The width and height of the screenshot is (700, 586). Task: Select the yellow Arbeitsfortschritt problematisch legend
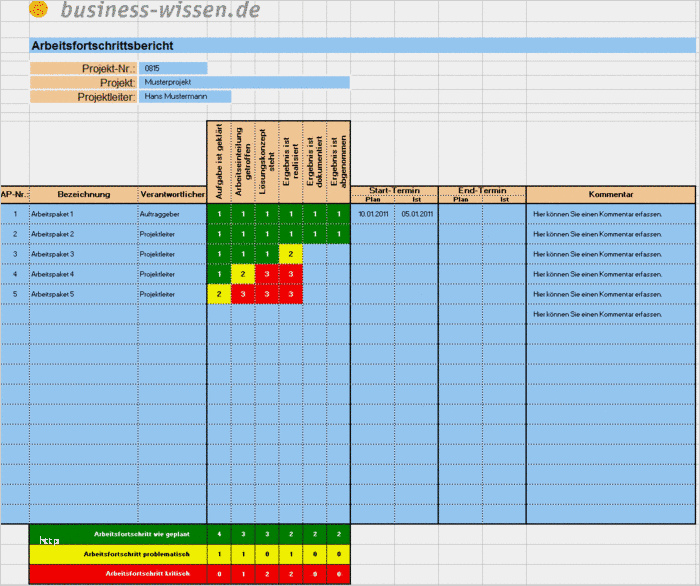click(x=118, y=554)
